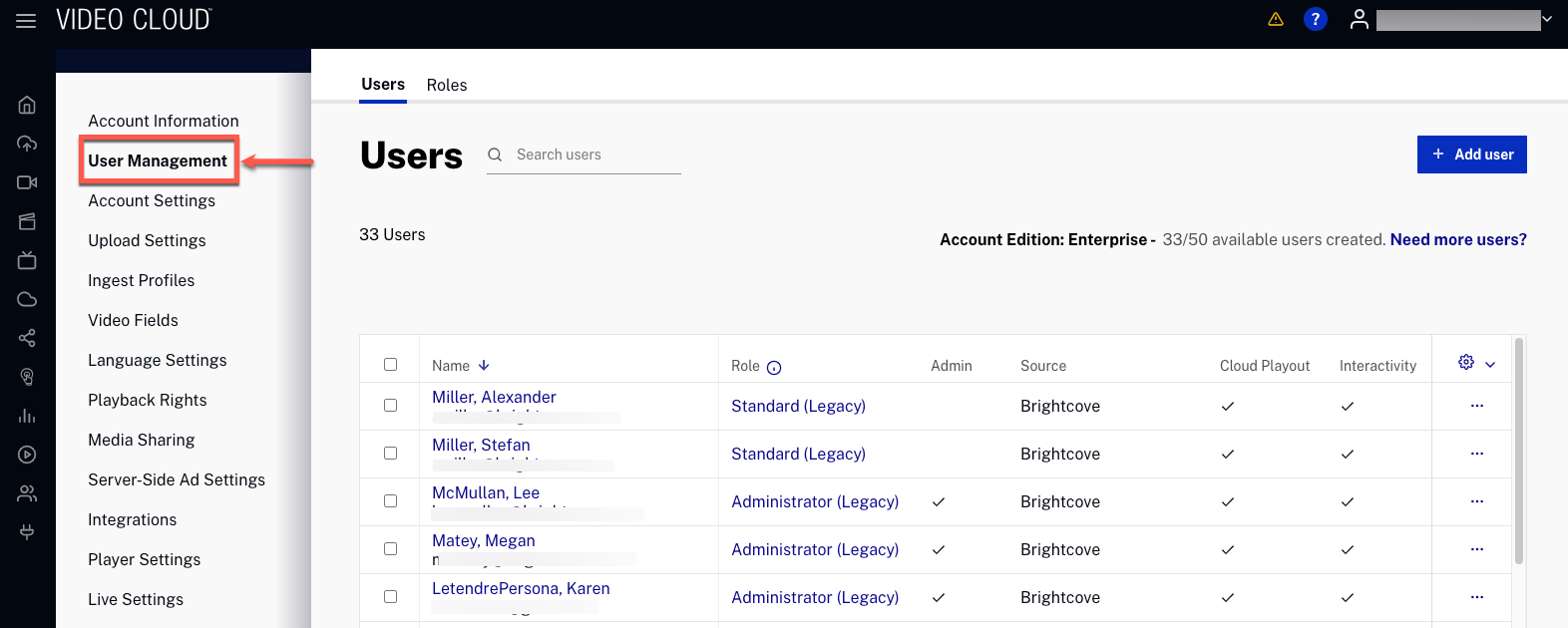The height and width of the screenshot is (628, 1568).
Task: Open Account Settings in the side menu
Action: (x=152, y=201)
